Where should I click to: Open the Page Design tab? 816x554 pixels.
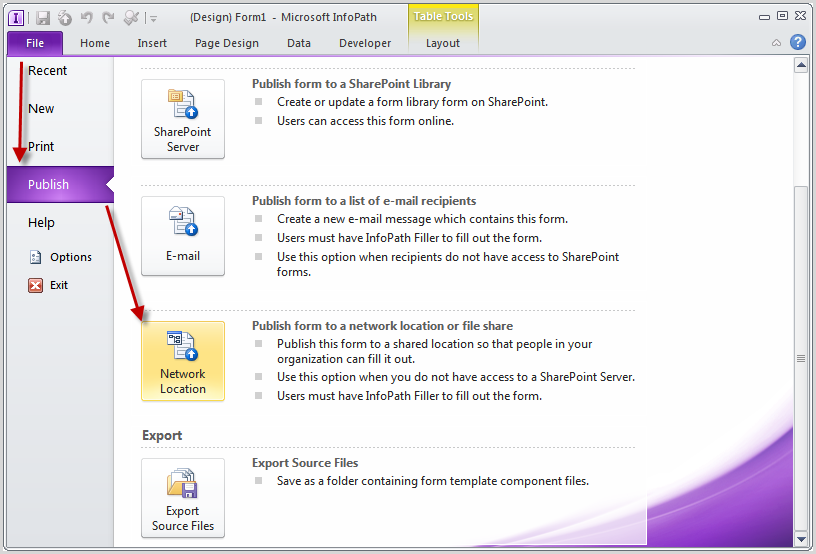pyautogui.click(x=226, y=43)
